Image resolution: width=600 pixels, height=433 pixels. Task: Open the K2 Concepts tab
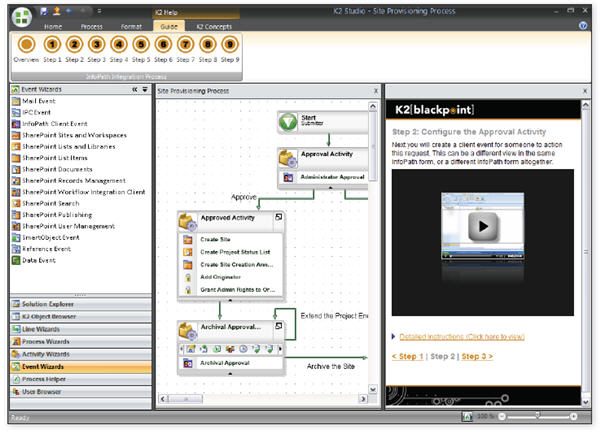click(215, 26)
